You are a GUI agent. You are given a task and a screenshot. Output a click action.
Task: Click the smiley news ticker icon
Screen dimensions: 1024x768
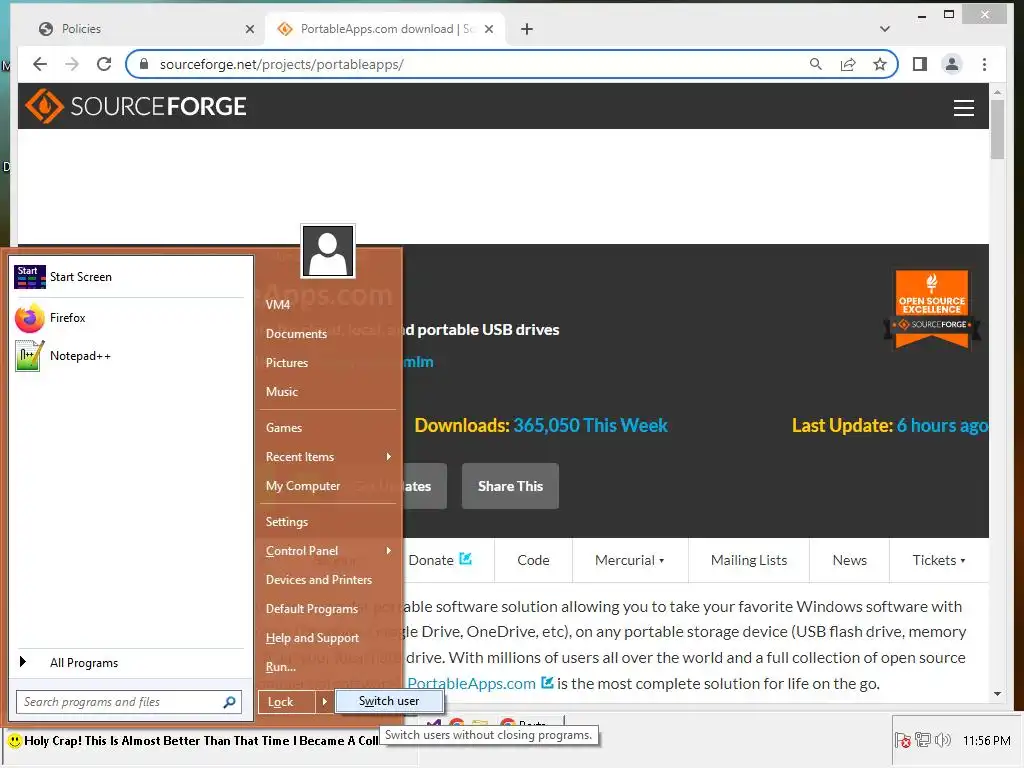14,741
